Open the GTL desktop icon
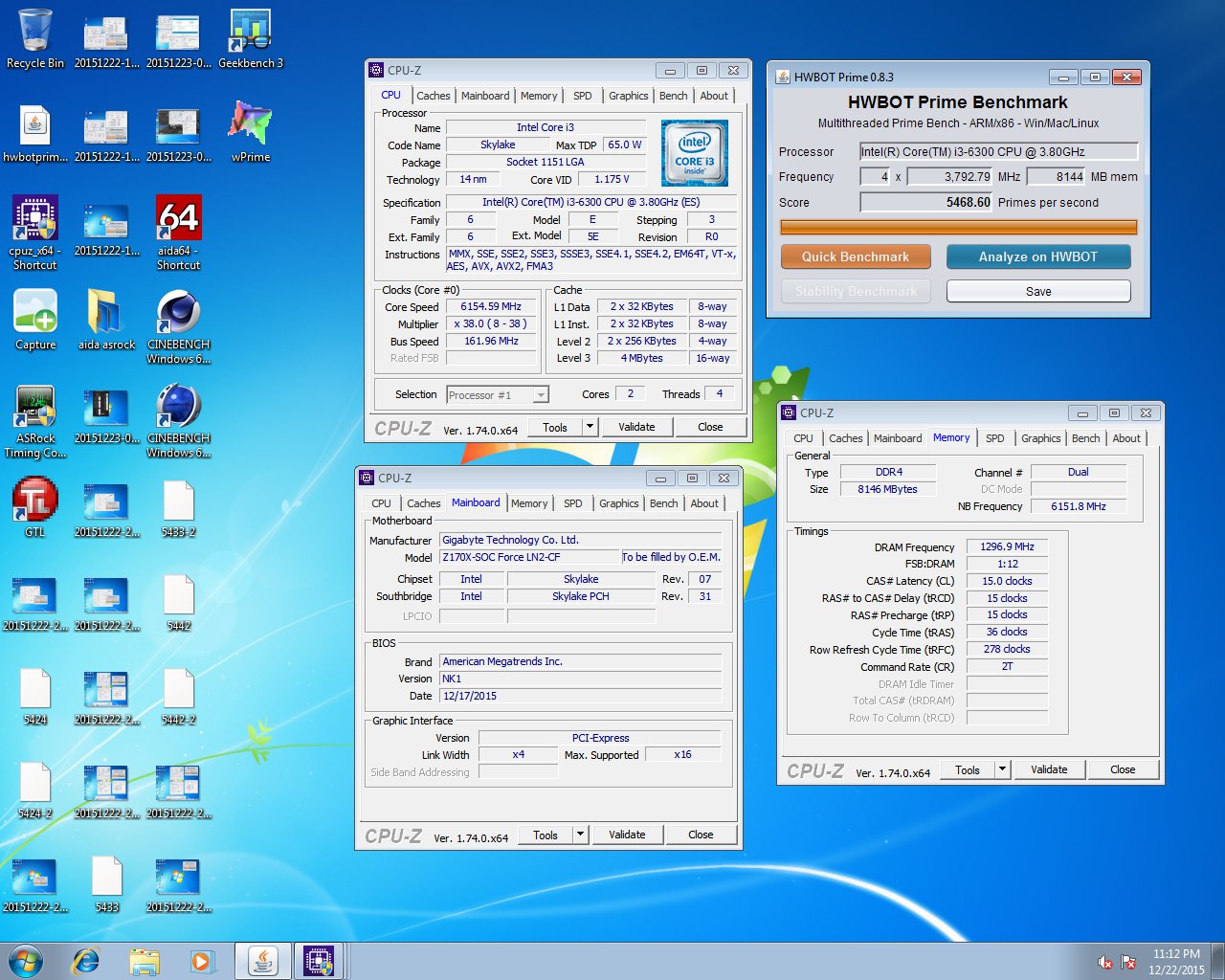Image resolution: width=1225 pixels, height=980 pixels. (35, 507)
